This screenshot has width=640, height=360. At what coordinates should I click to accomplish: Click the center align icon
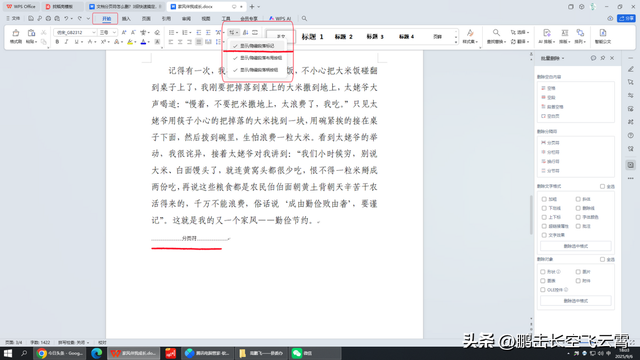180,42
